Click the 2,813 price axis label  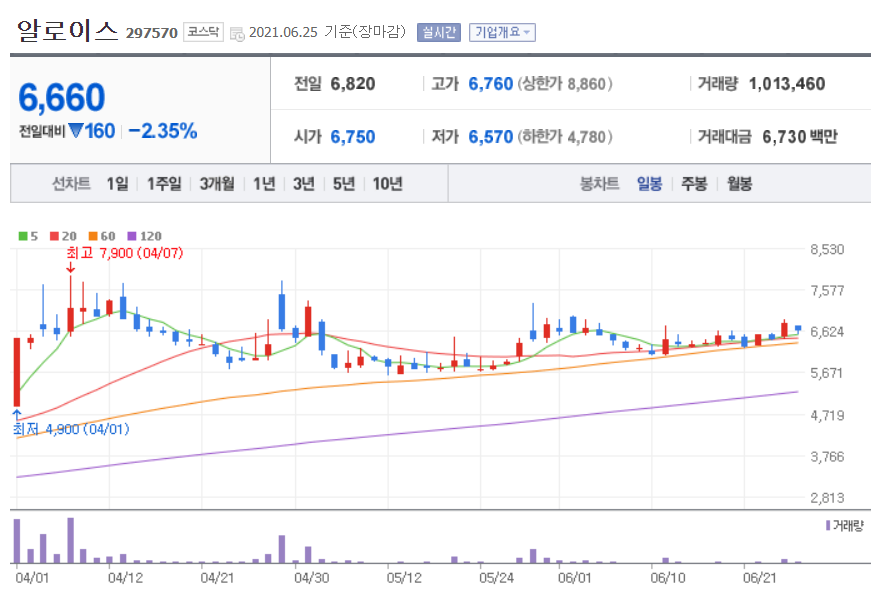(827, 498)
